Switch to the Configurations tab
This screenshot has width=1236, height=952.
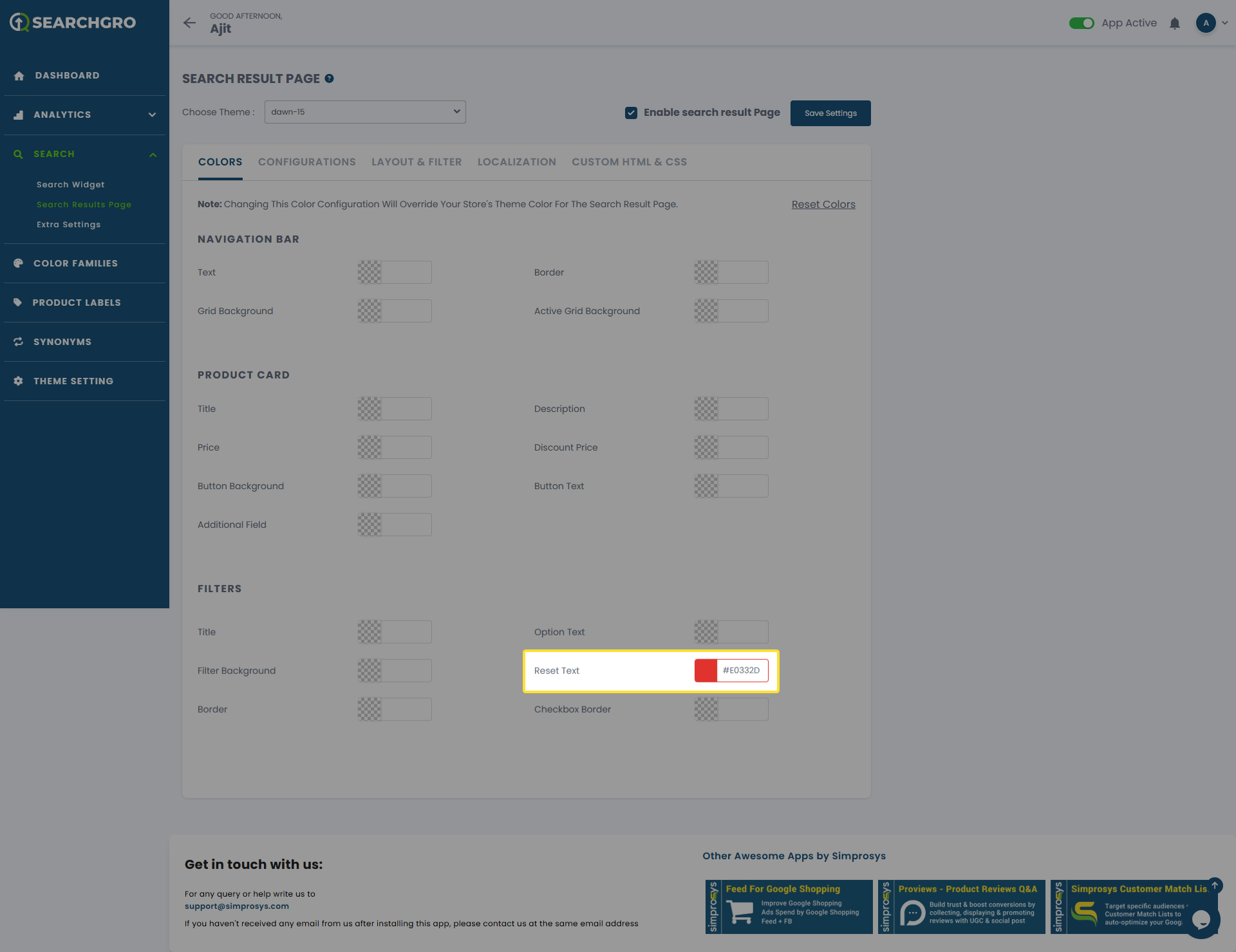coord(306,162)
